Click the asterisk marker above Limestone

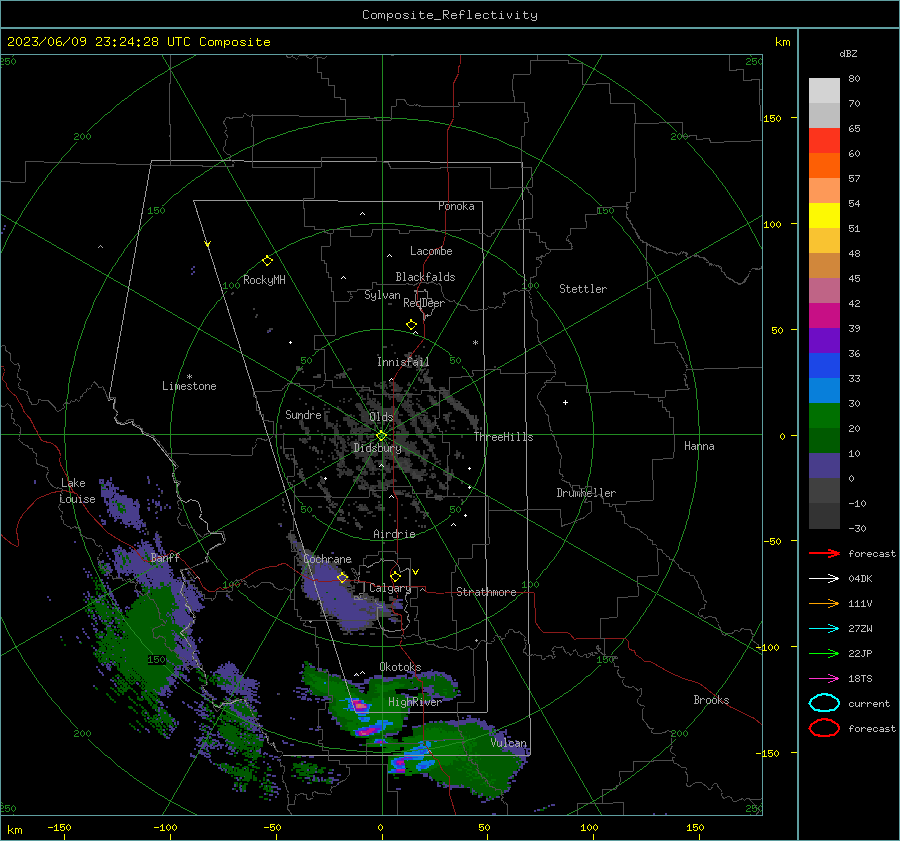tap(189, 377)
